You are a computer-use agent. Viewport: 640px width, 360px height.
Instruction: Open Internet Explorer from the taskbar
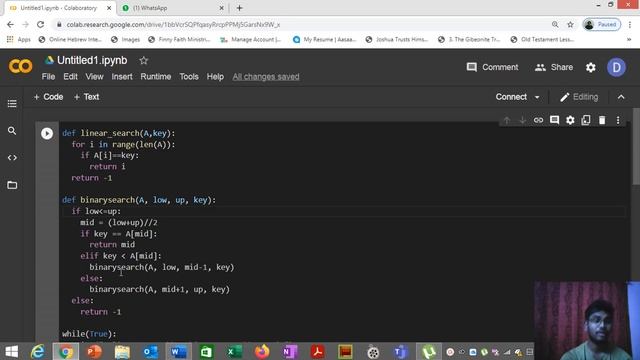38,351
